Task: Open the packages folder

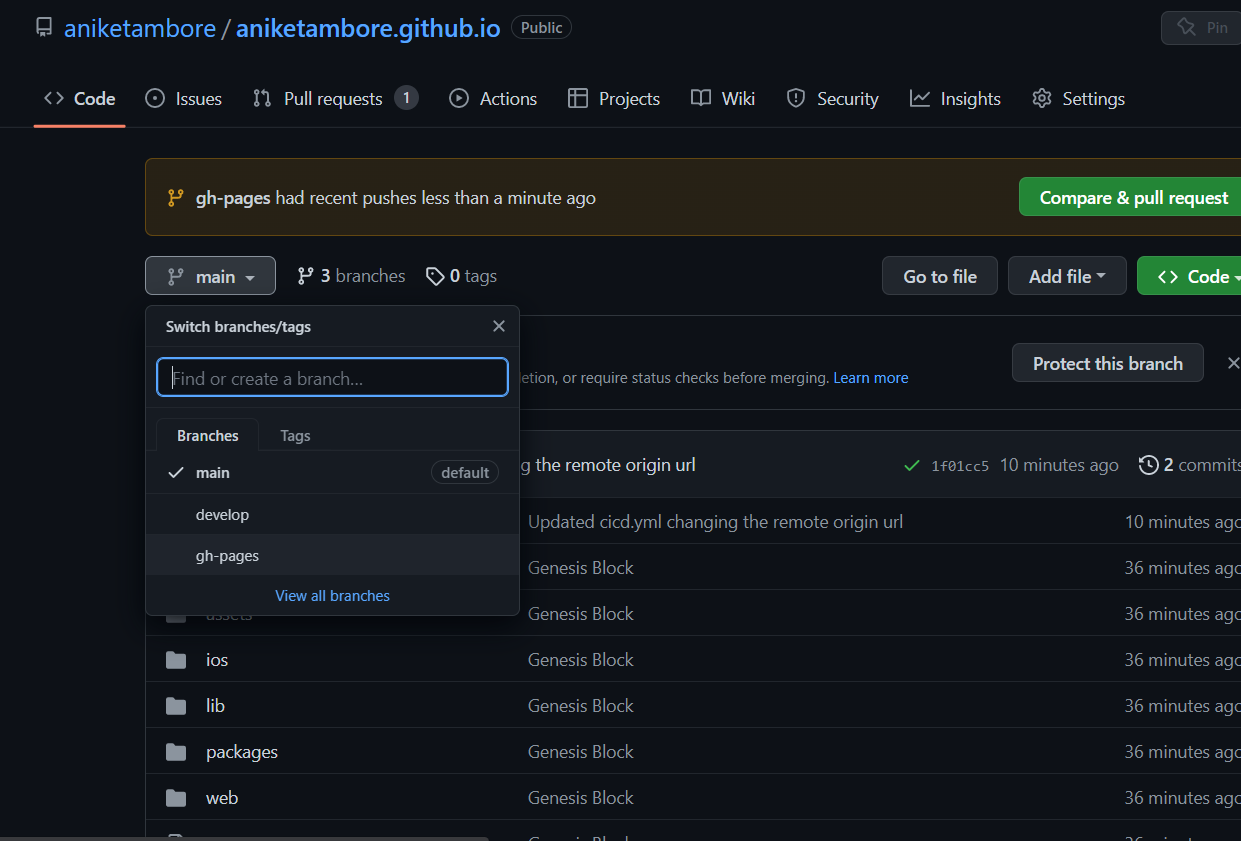Action: point(242,752)
